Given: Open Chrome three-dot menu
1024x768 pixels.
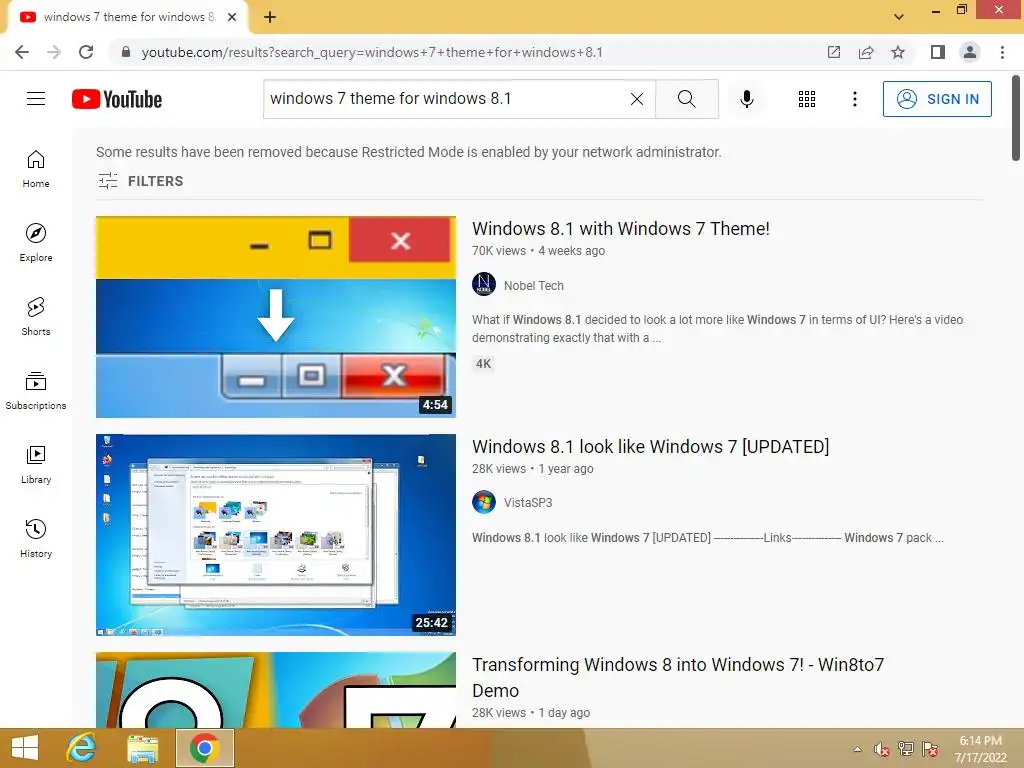Looking at the screenshot, I should (x=1002, y=52).
